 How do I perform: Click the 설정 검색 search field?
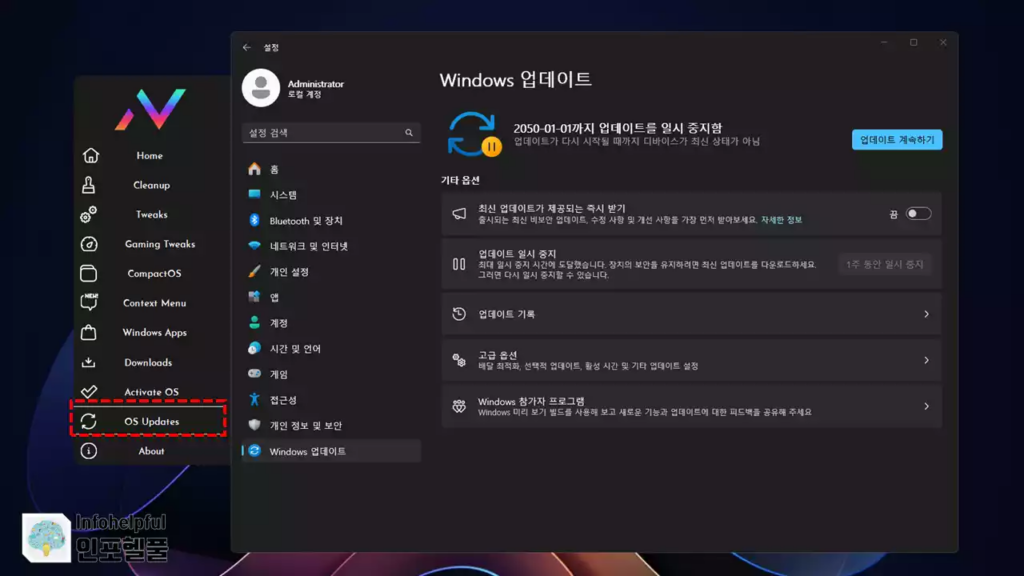point(331,133)
